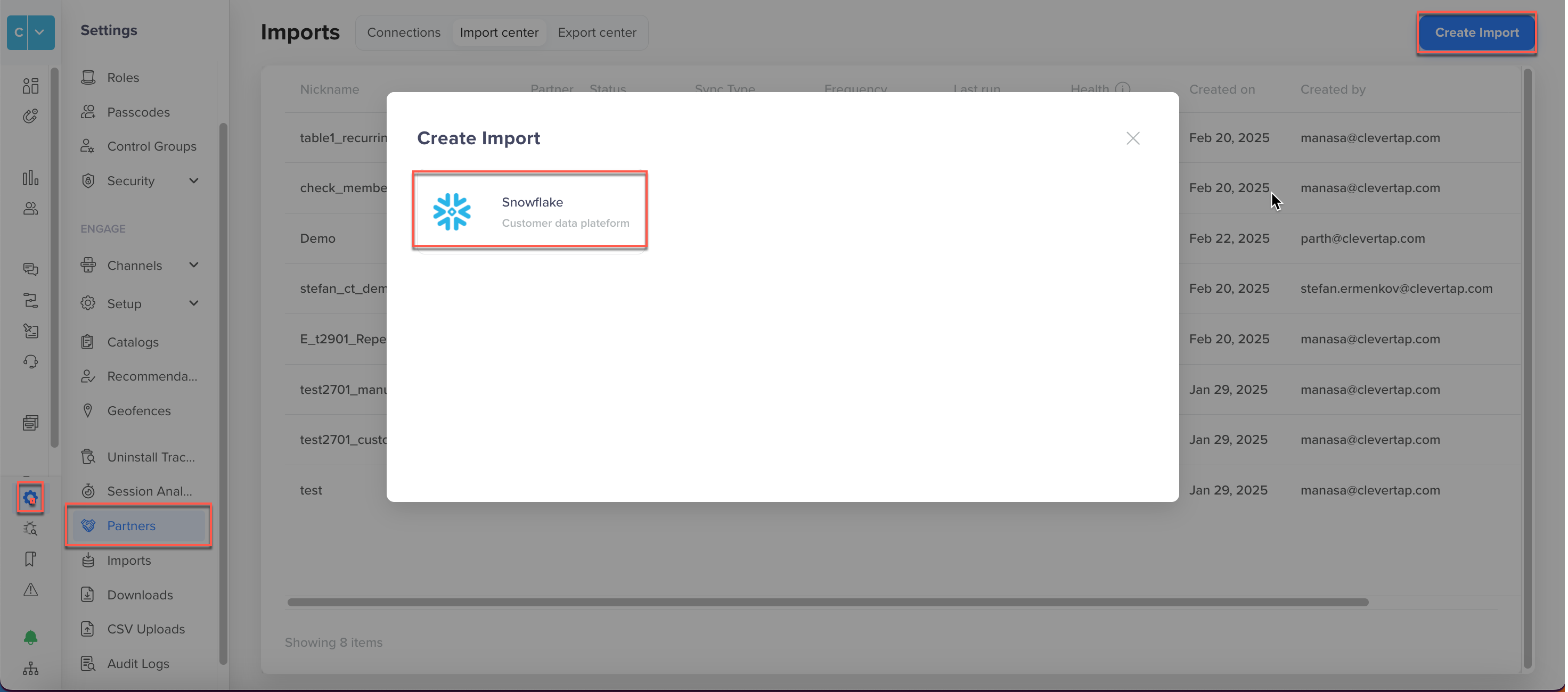Select the Snowflake import partner card
The image size is (1568, 692).
[x=530, y=210]
